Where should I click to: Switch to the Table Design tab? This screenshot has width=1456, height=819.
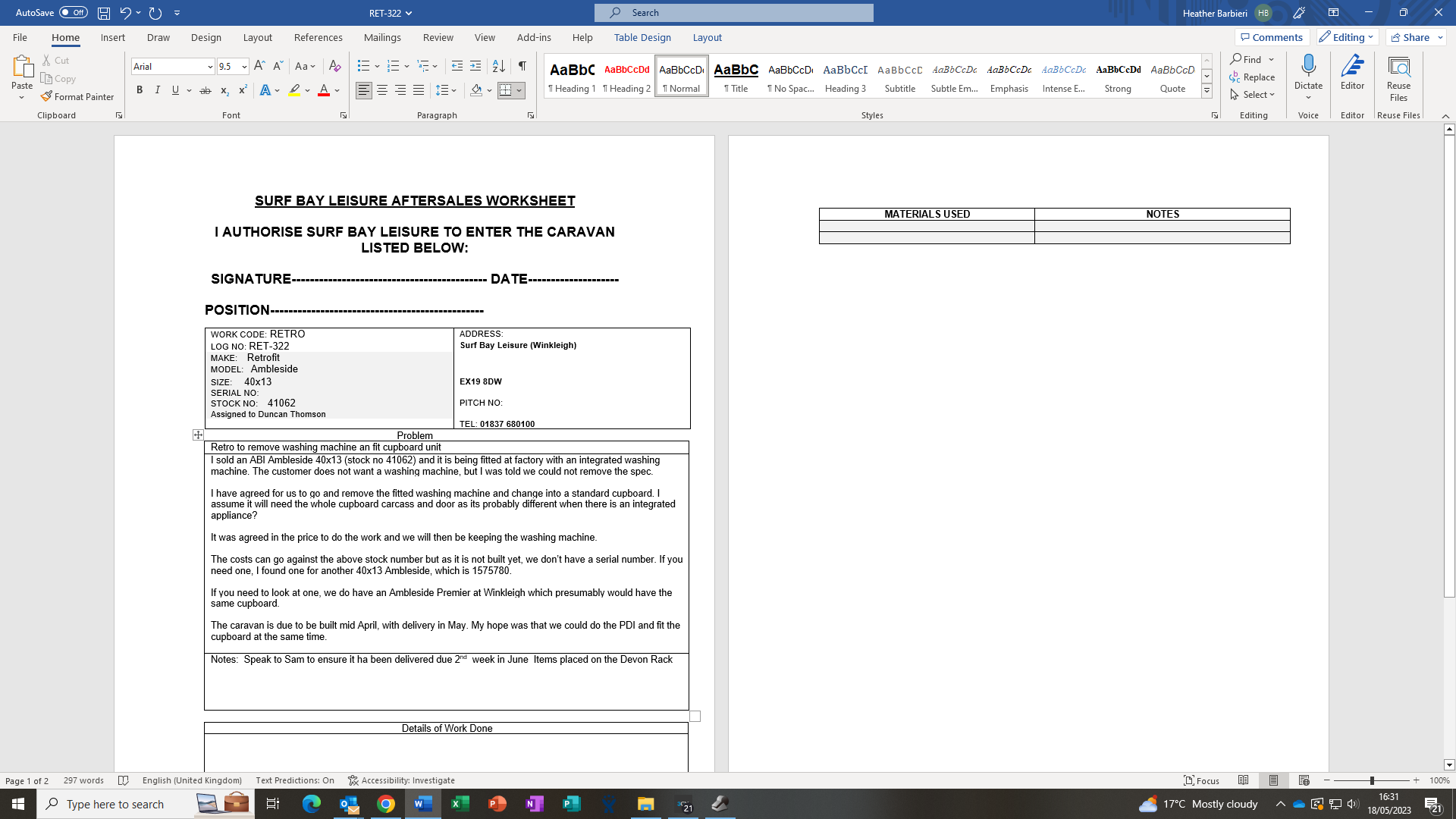click(x=642, y=37)
